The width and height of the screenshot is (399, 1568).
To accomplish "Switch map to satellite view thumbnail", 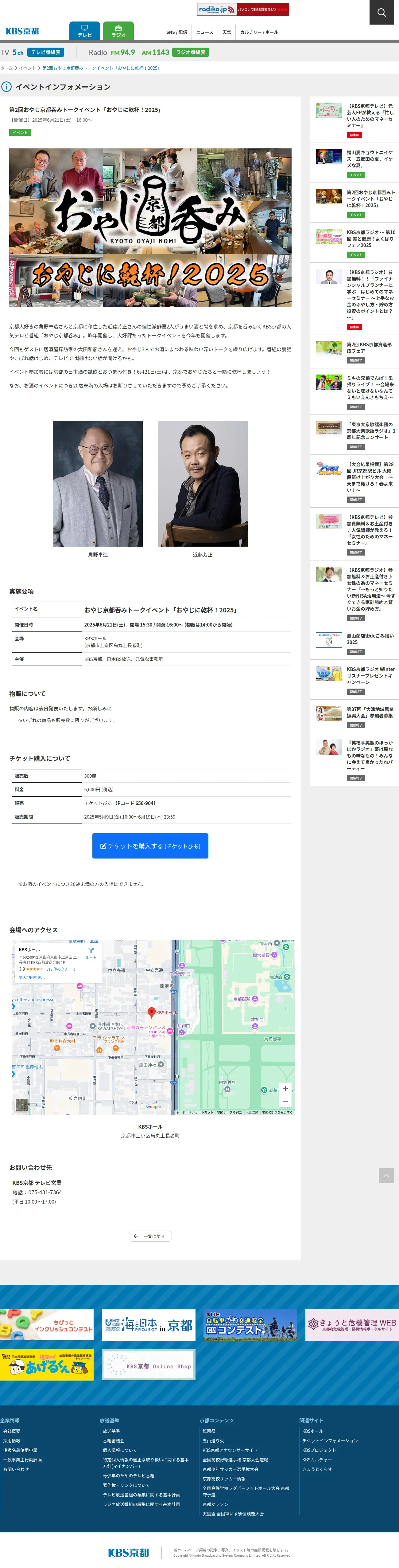I will coord(22,1105).
